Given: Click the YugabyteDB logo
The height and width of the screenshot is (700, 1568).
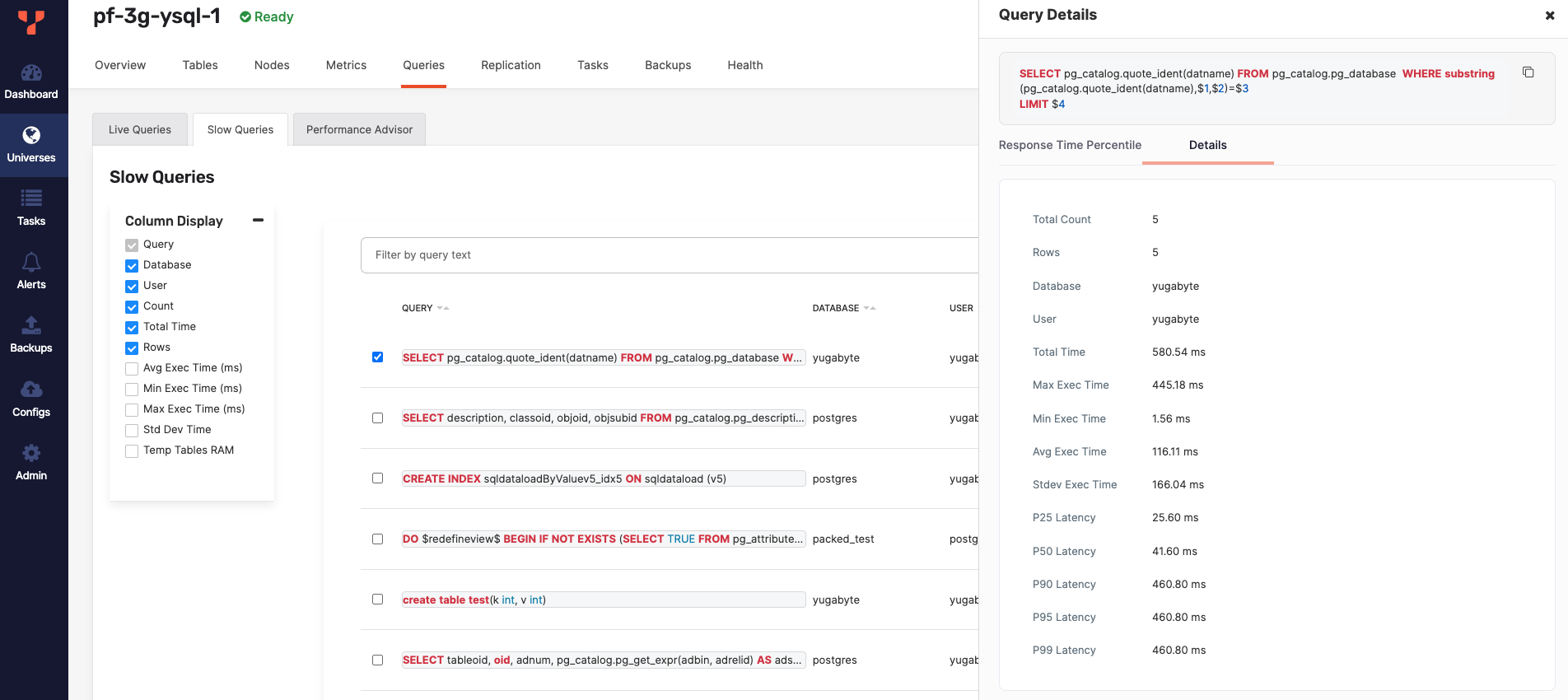Looking at the screenshot, I should [31, 21].
